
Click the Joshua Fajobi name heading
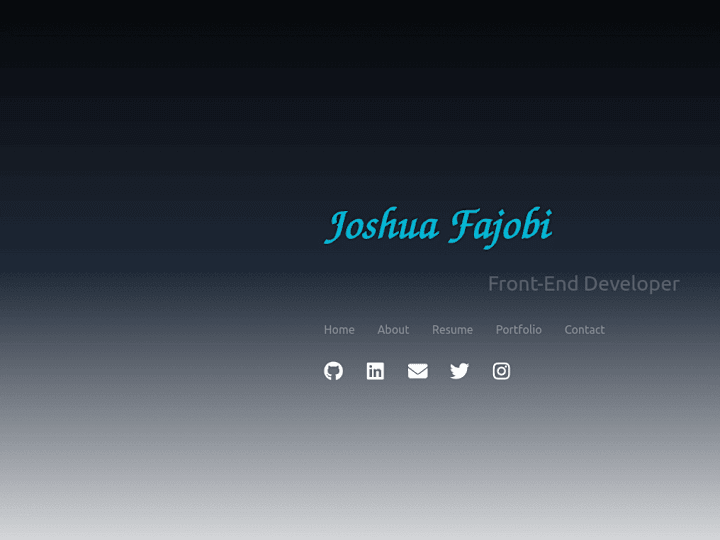point(439,227)
